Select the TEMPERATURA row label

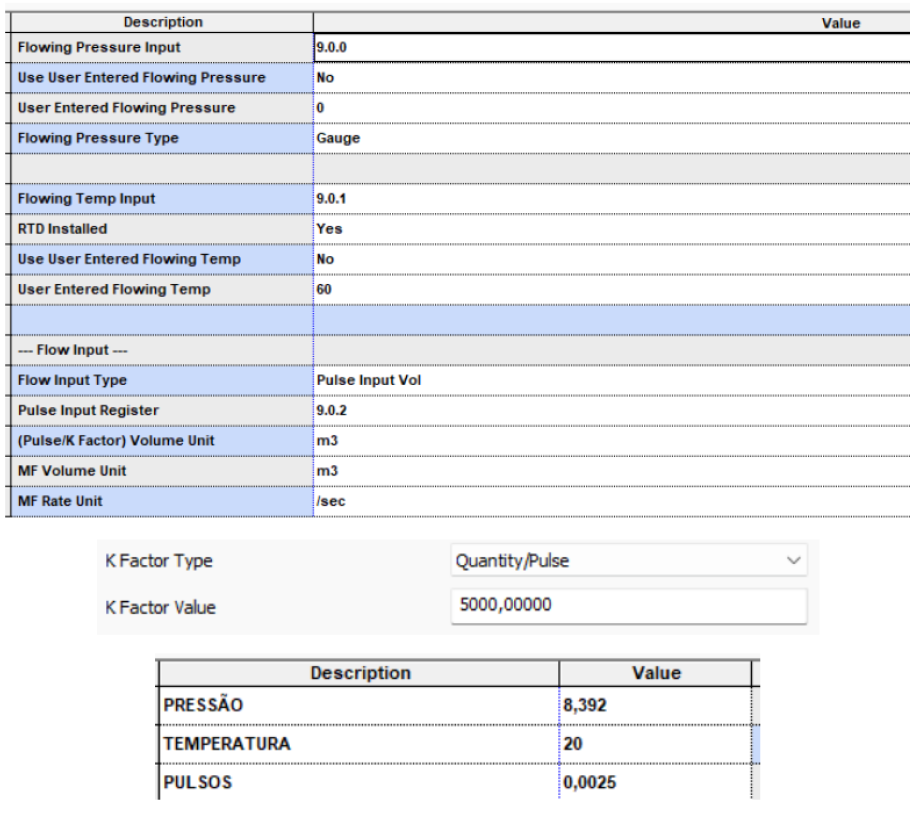(226, 744)
